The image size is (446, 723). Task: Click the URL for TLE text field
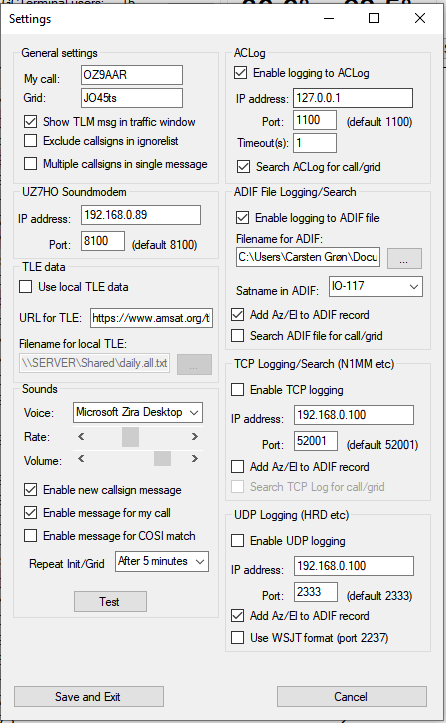point(151,318)
